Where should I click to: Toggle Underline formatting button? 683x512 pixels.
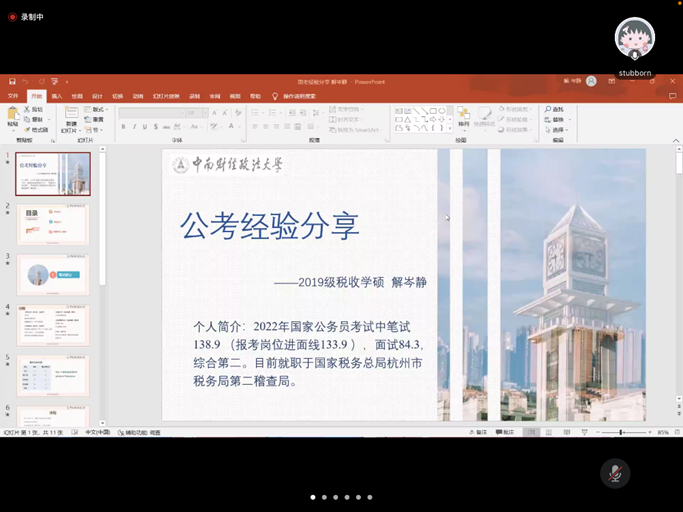(x=144, y=127)
